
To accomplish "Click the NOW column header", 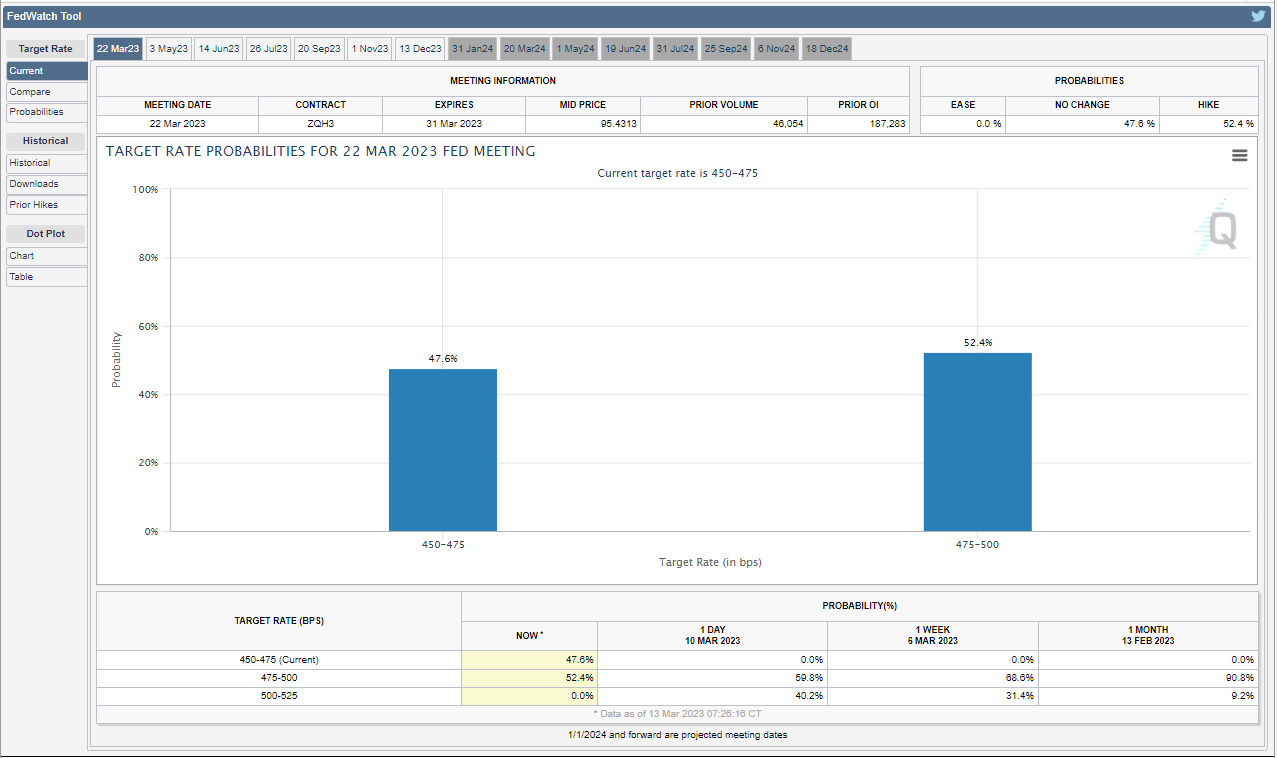I will tap(529, 636).
